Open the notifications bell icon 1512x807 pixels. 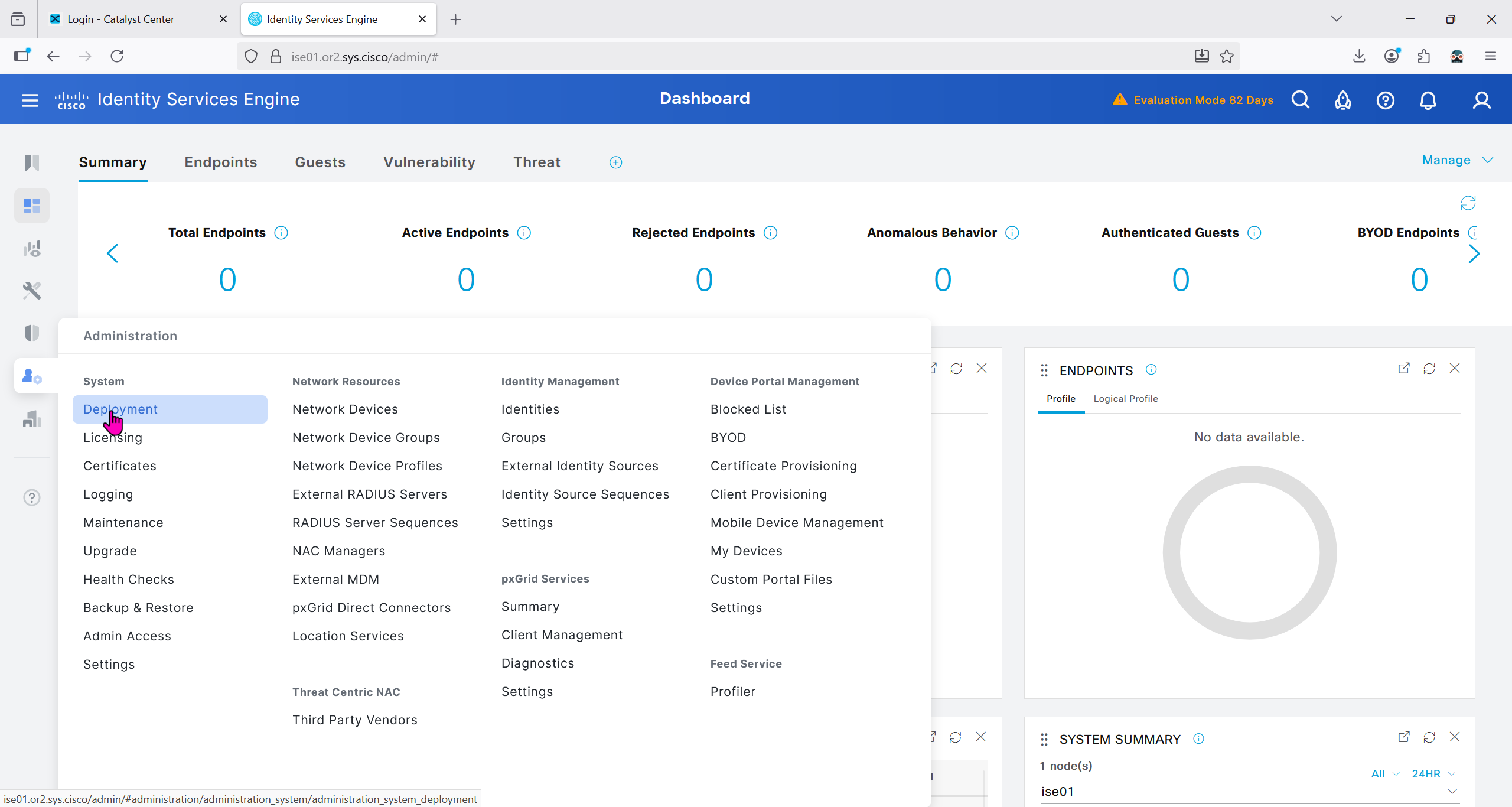pyautogui.click(x=1428, y=100)
